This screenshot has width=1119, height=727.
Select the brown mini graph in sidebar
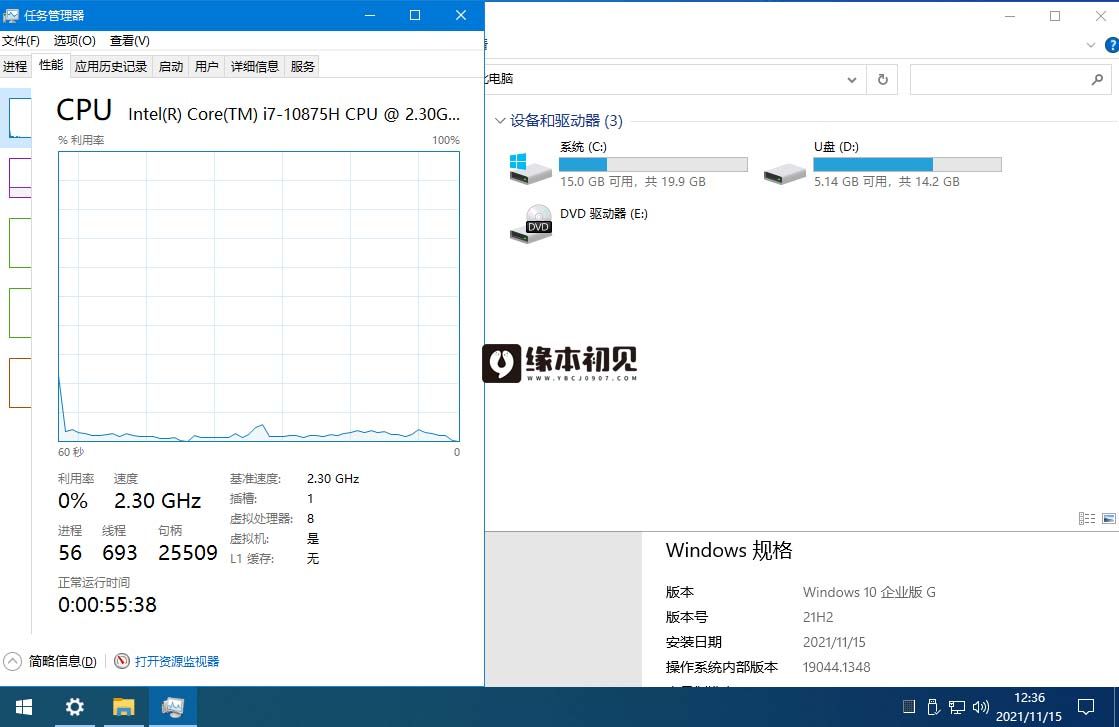coord(19,382)
